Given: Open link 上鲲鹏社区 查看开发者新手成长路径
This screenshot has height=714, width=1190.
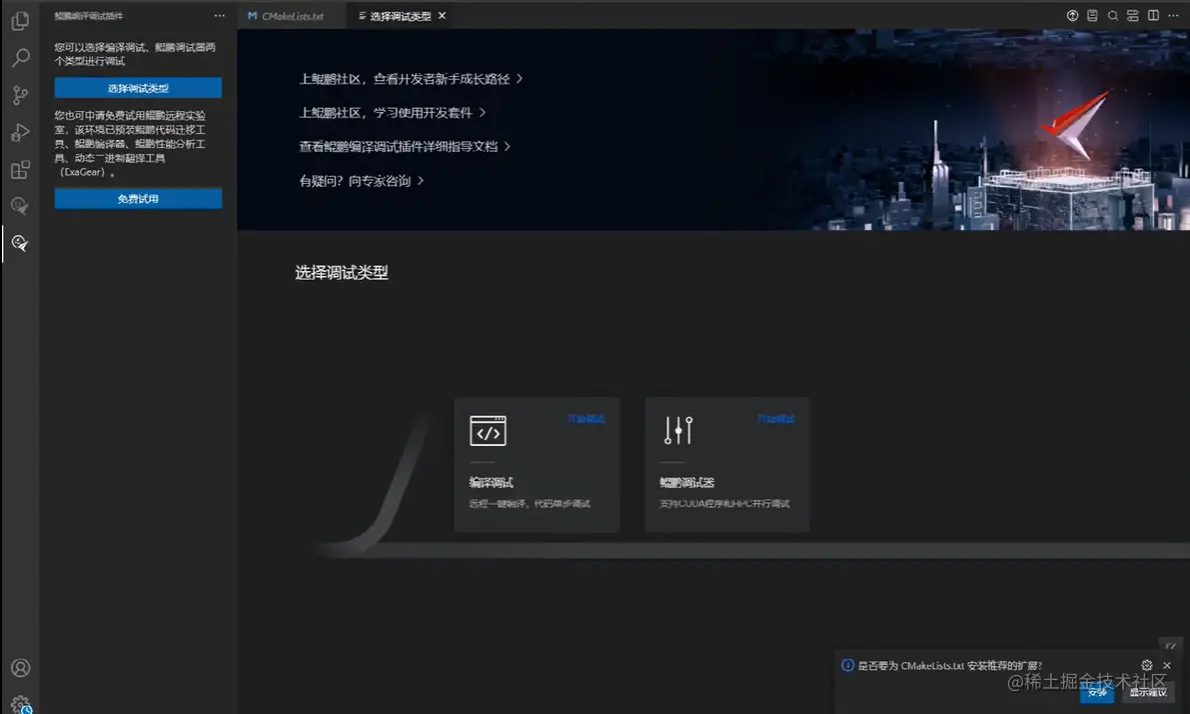Looking at the screenshot, I should [x=411, y=79].
